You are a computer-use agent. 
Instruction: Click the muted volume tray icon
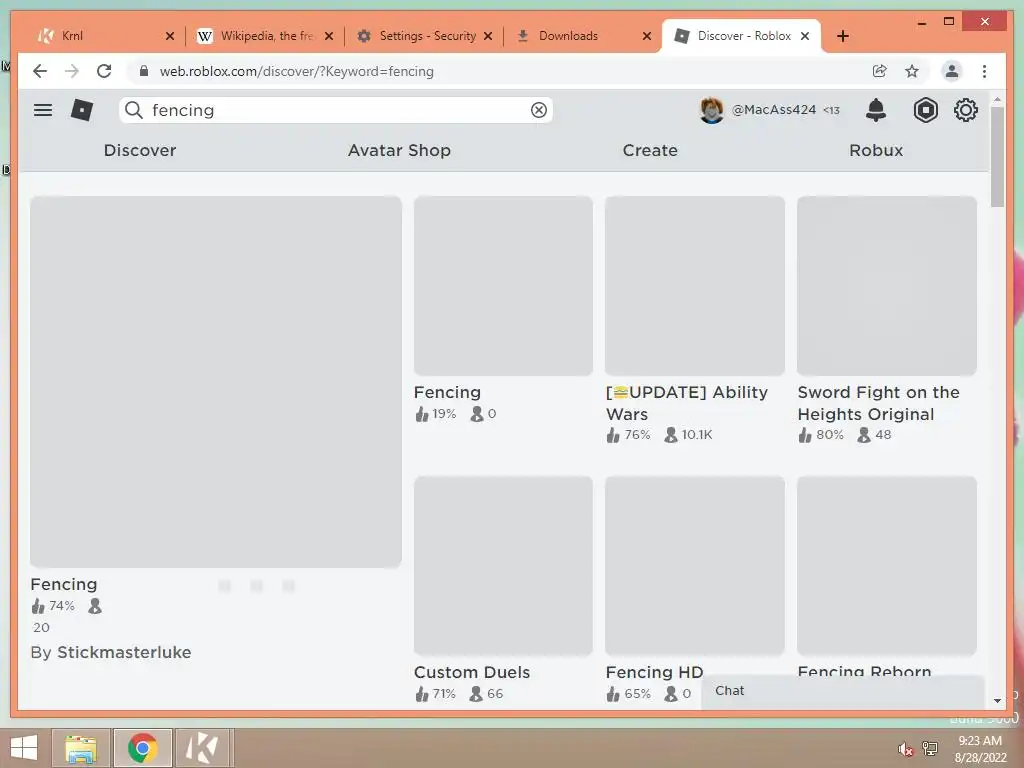pyautogui.click(x=905, y=749)
